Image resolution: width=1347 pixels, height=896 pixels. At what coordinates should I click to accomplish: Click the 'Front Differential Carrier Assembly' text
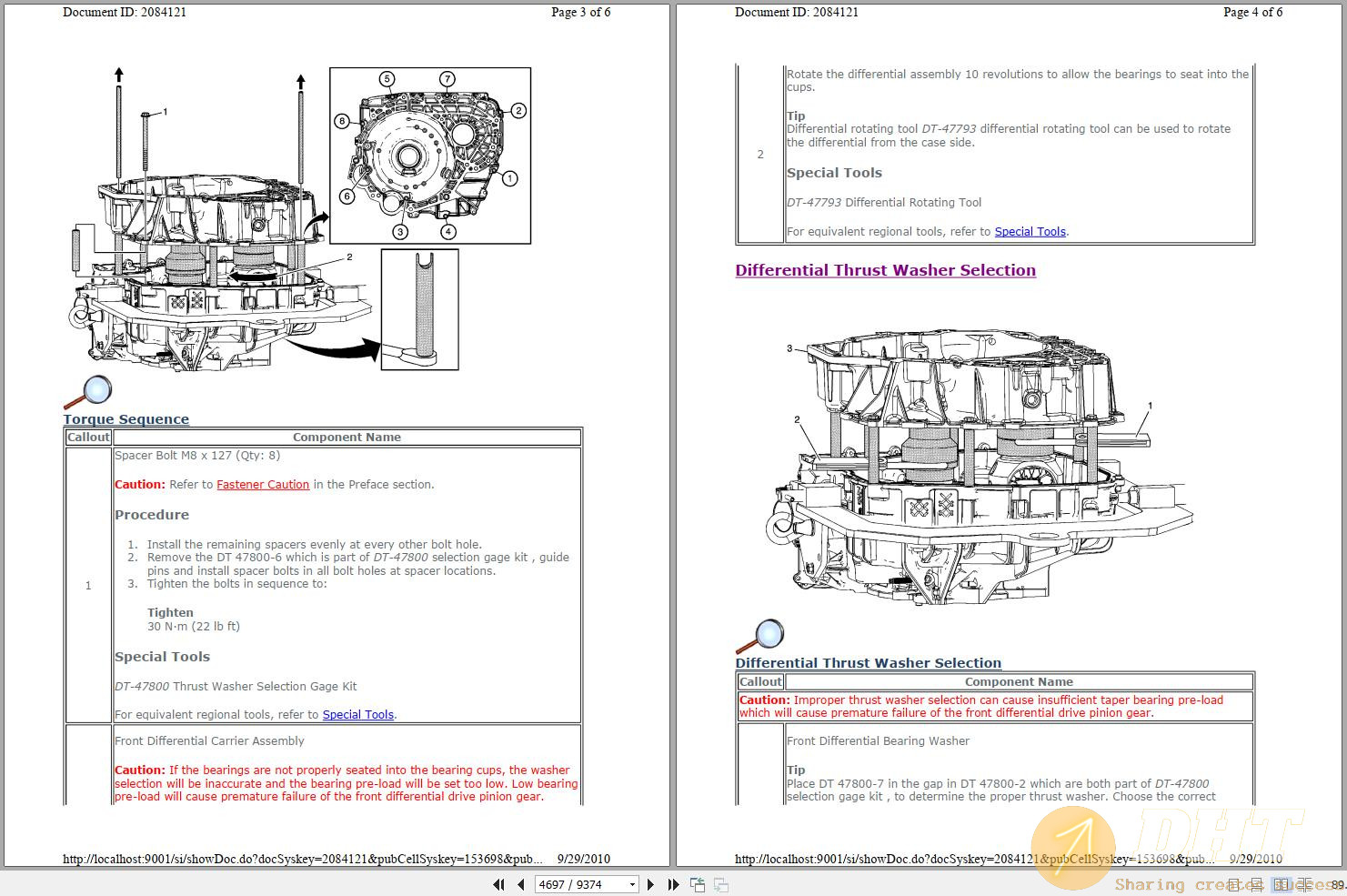click(209, 741)
